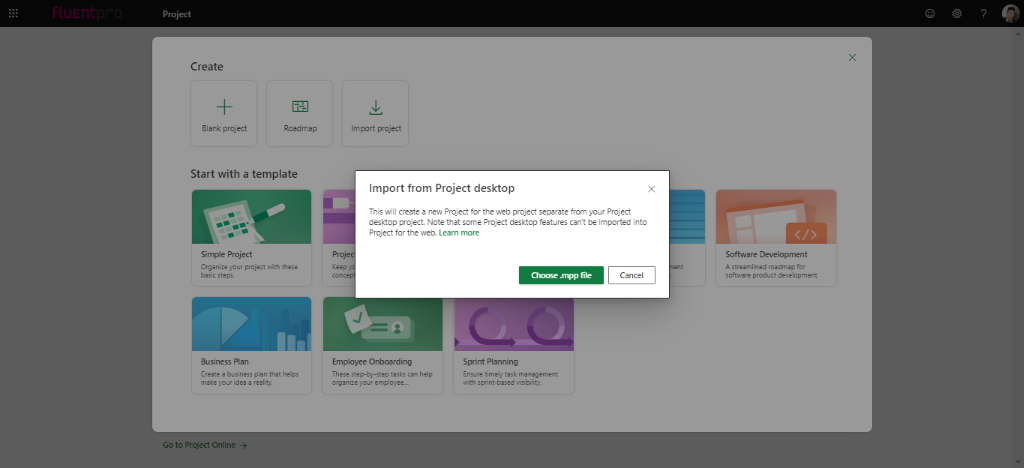
Task: Close the Import from Project desktop dialog
Action: pyautogui.click(x=651, y=189)
